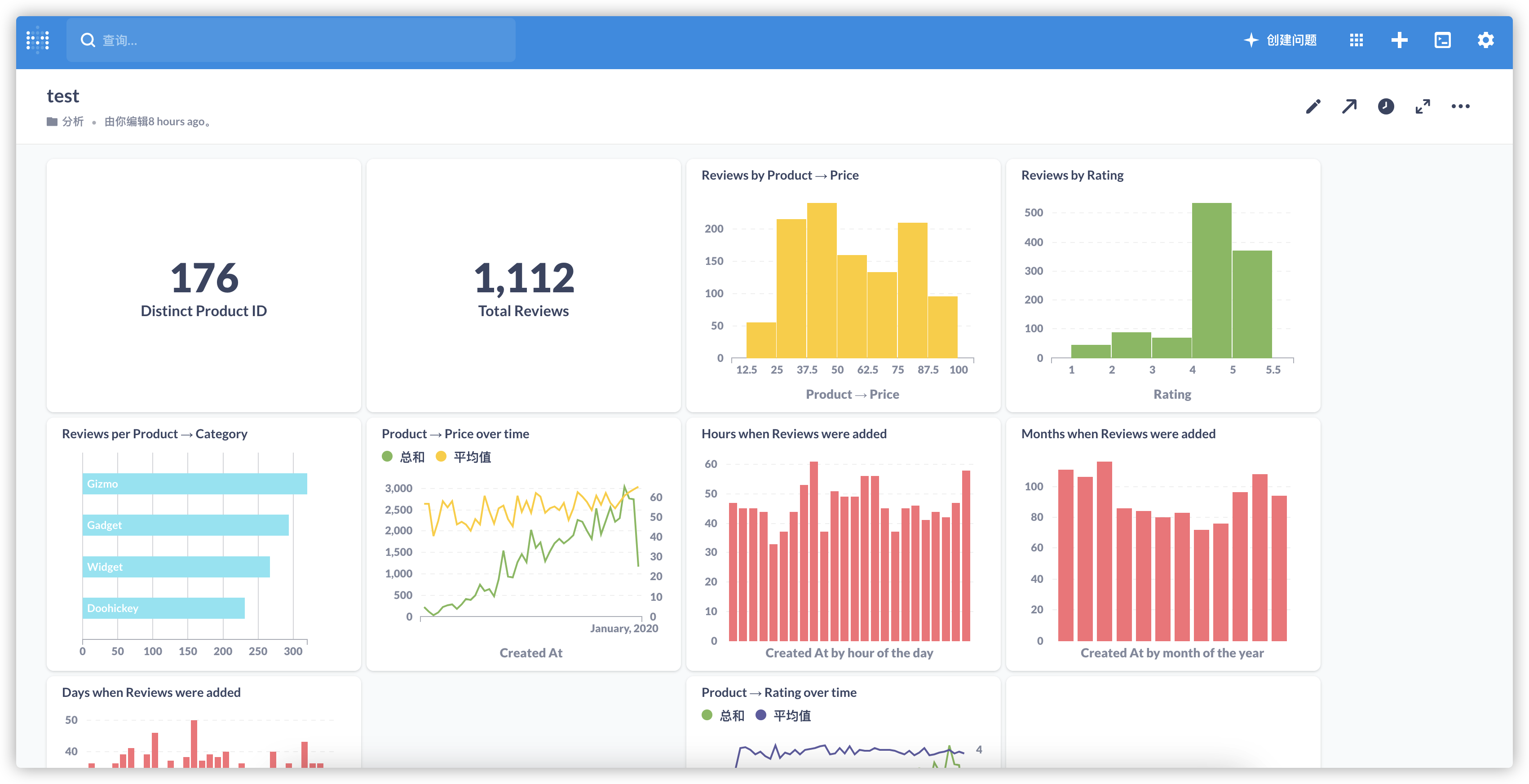Open the settings gear icon
Image resolution: width=1529 pixels, height=784 pixels.
coord(1485,40)
